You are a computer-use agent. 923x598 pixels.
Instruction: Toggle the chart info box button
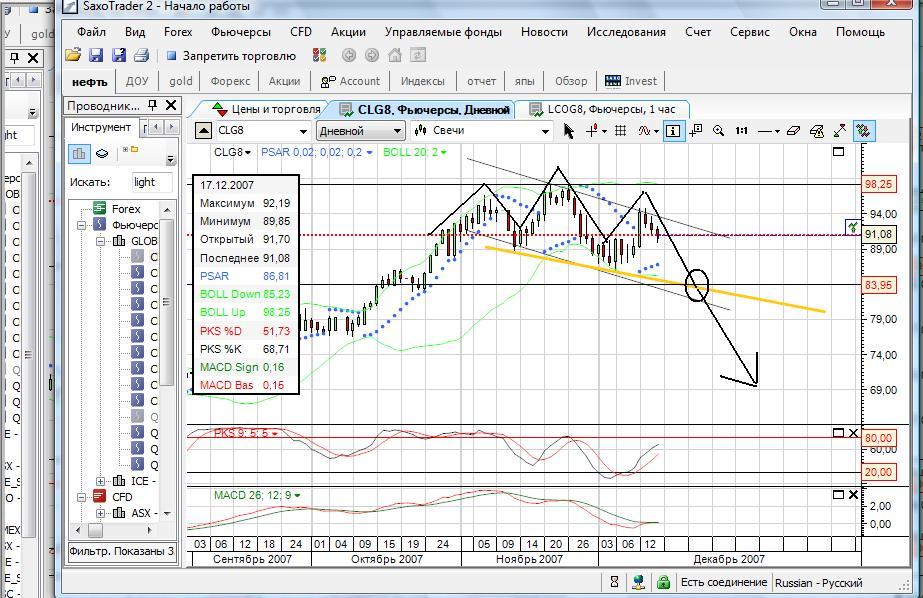click(x=672, y=131)
